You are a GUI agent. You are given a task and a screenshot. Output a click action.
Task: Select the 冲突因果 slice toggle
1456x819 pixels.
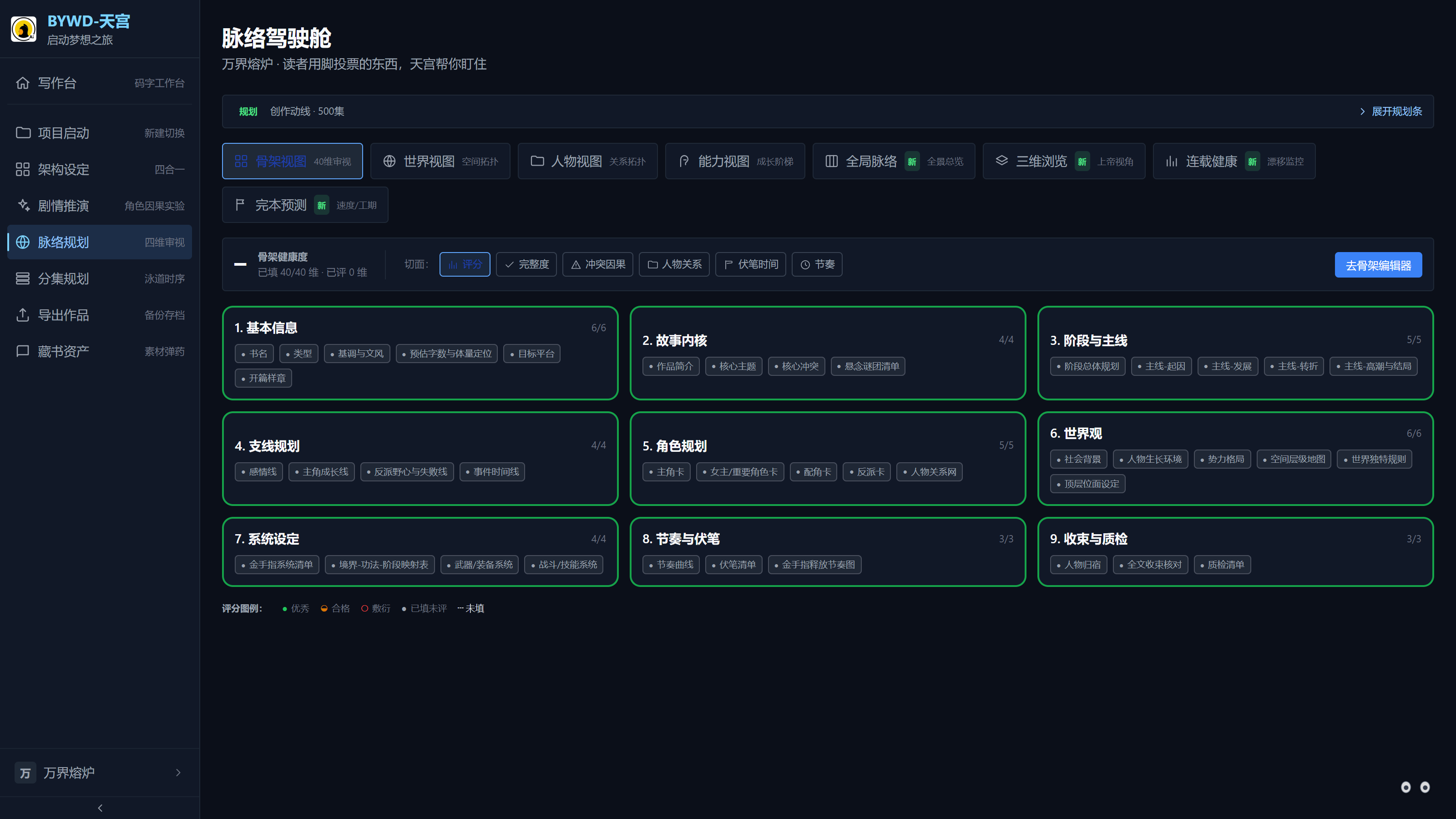(x=598, y=264)
